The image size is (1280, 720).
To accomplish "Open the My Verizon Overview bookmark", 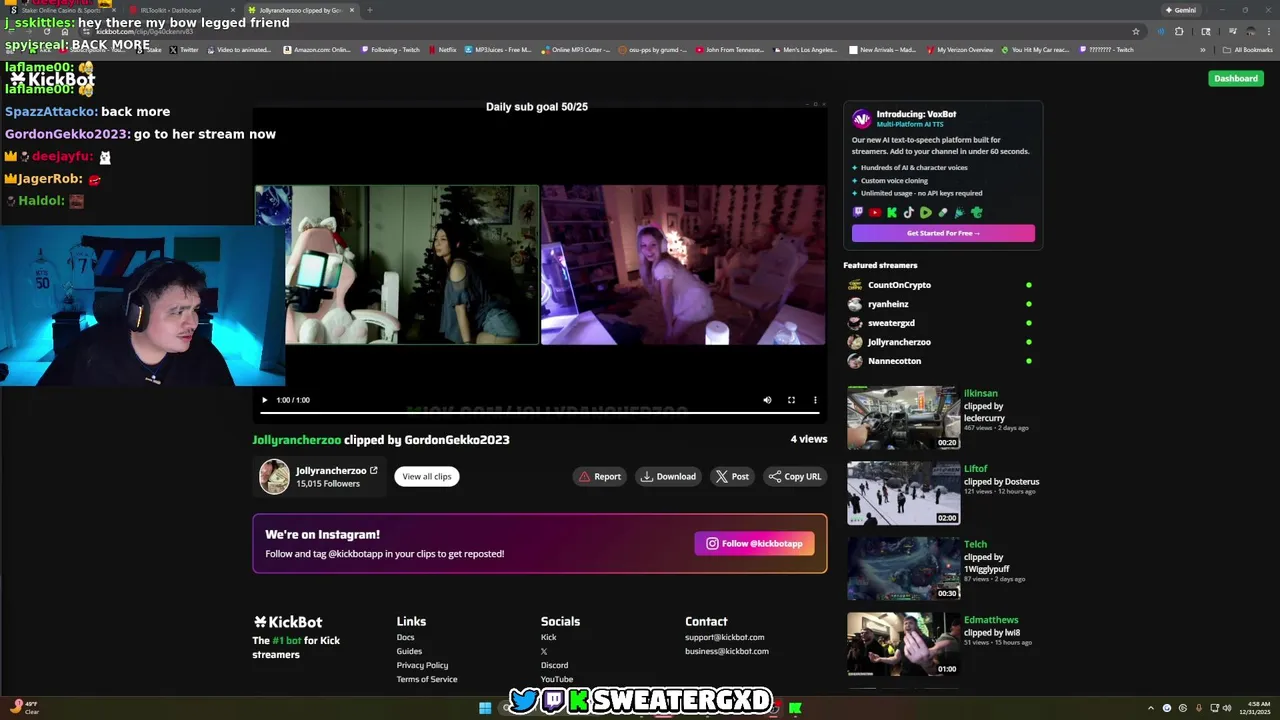I will click(x=960, y=49).
